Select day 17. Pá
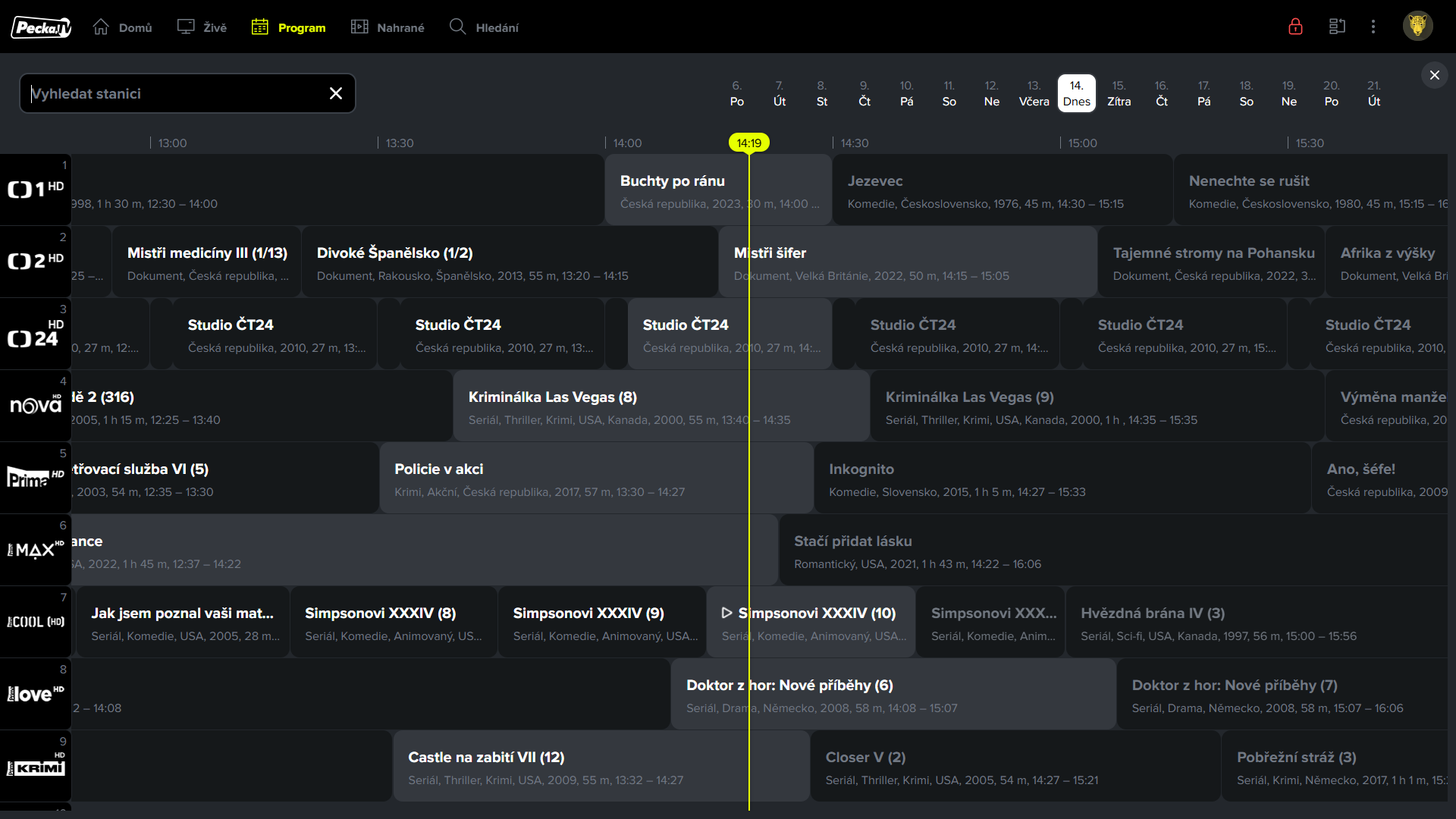1456x819 pixels. pyautogui.click(x=1204, y=93)
